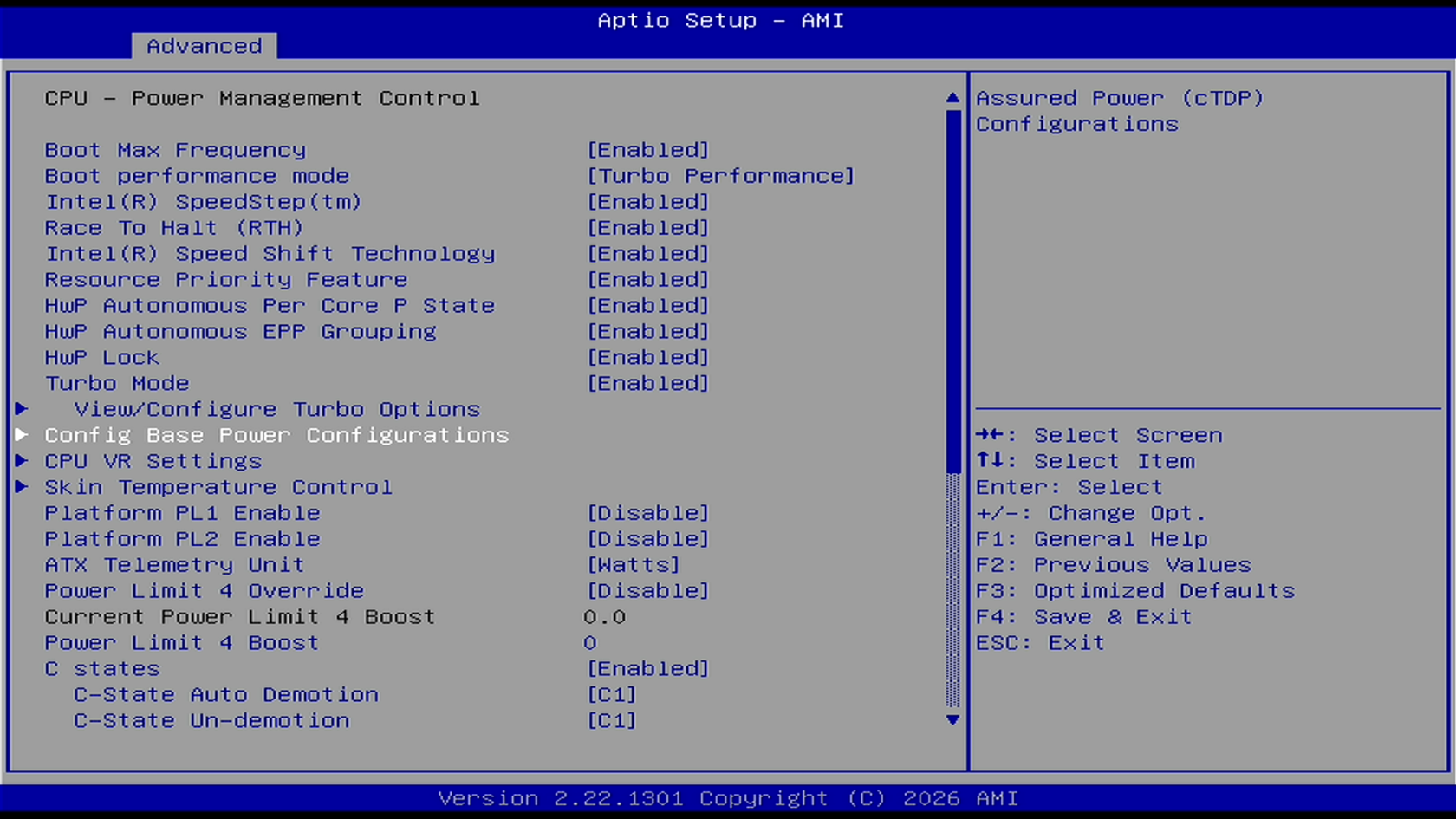1456x819 pixels.
Task: Click arrow beside CPU VR Settings
Action: point(22,461)
